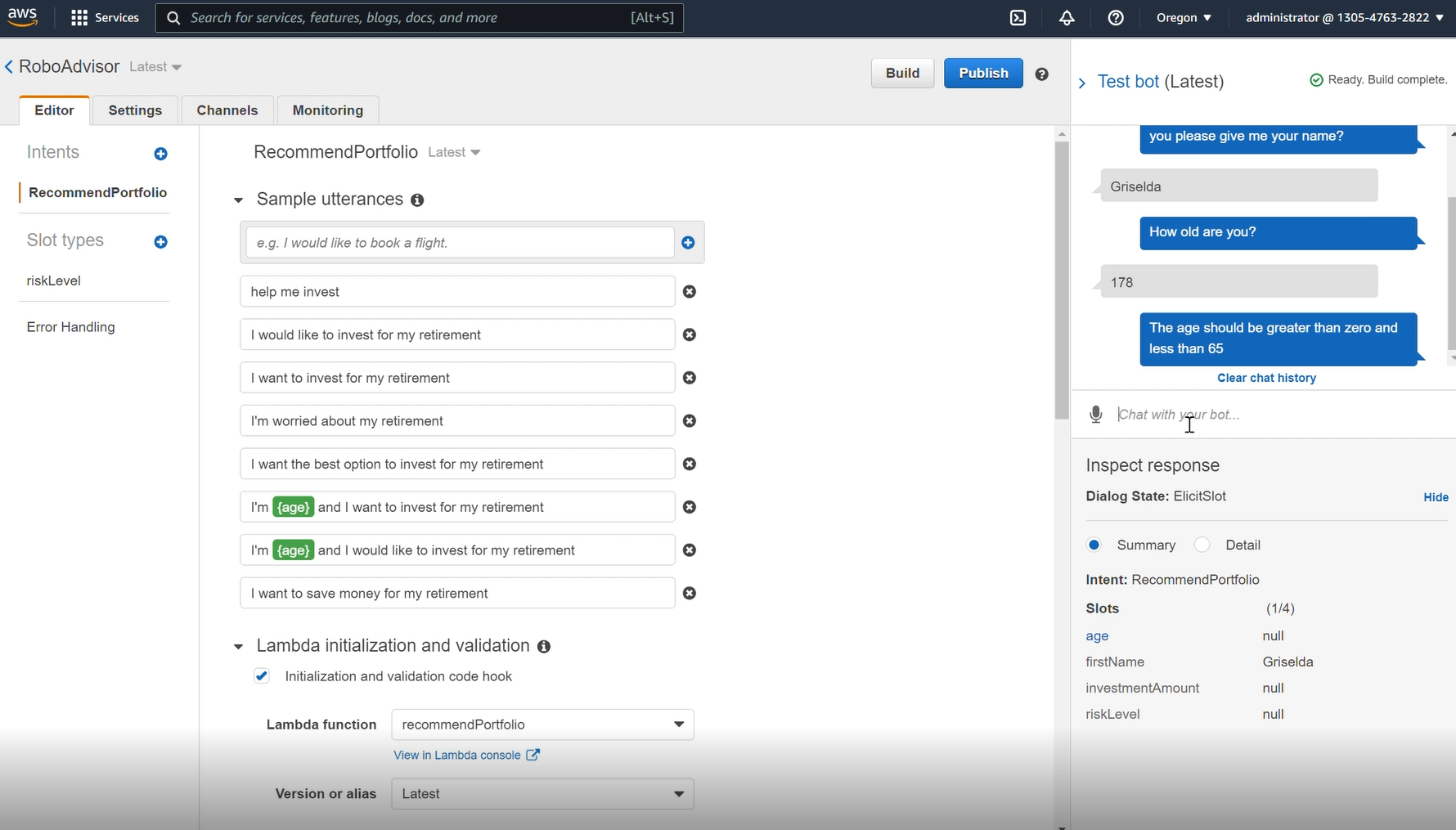Go back using the arrow next to RoboAdvisor
Viewport: 1456px width, 830px height.
pos(8,66)
